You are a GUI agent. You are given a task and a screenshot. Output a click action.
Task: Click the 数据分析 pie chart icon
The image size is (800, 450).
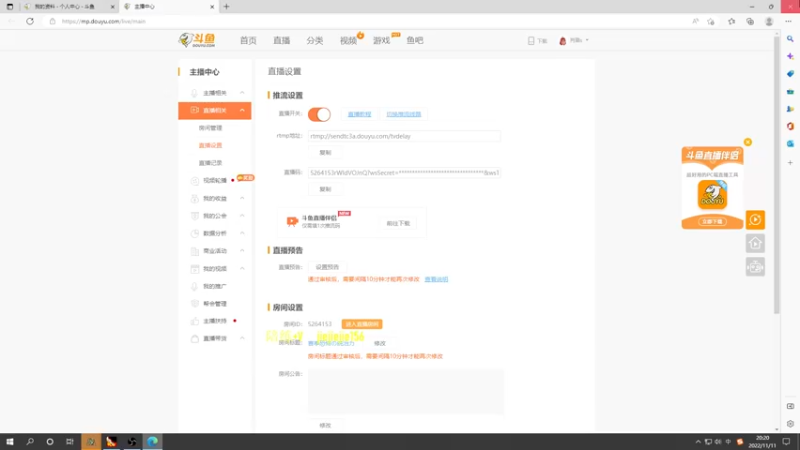(x=194, y=233)
